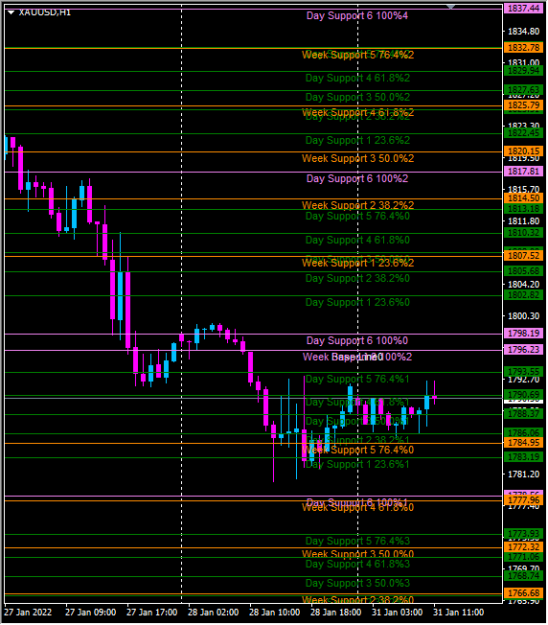Select the 1817.81 pink price tag

523,171
